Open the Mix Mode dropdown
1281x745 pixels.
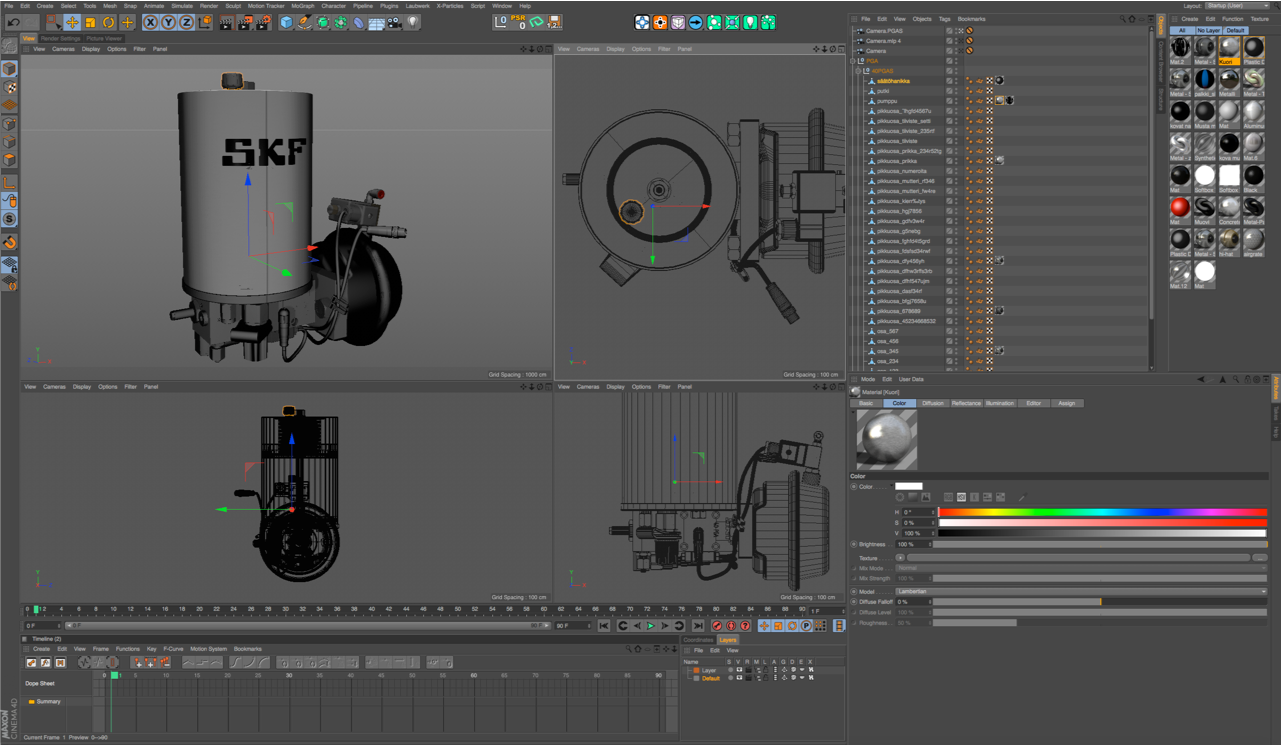coord(1082,568)
